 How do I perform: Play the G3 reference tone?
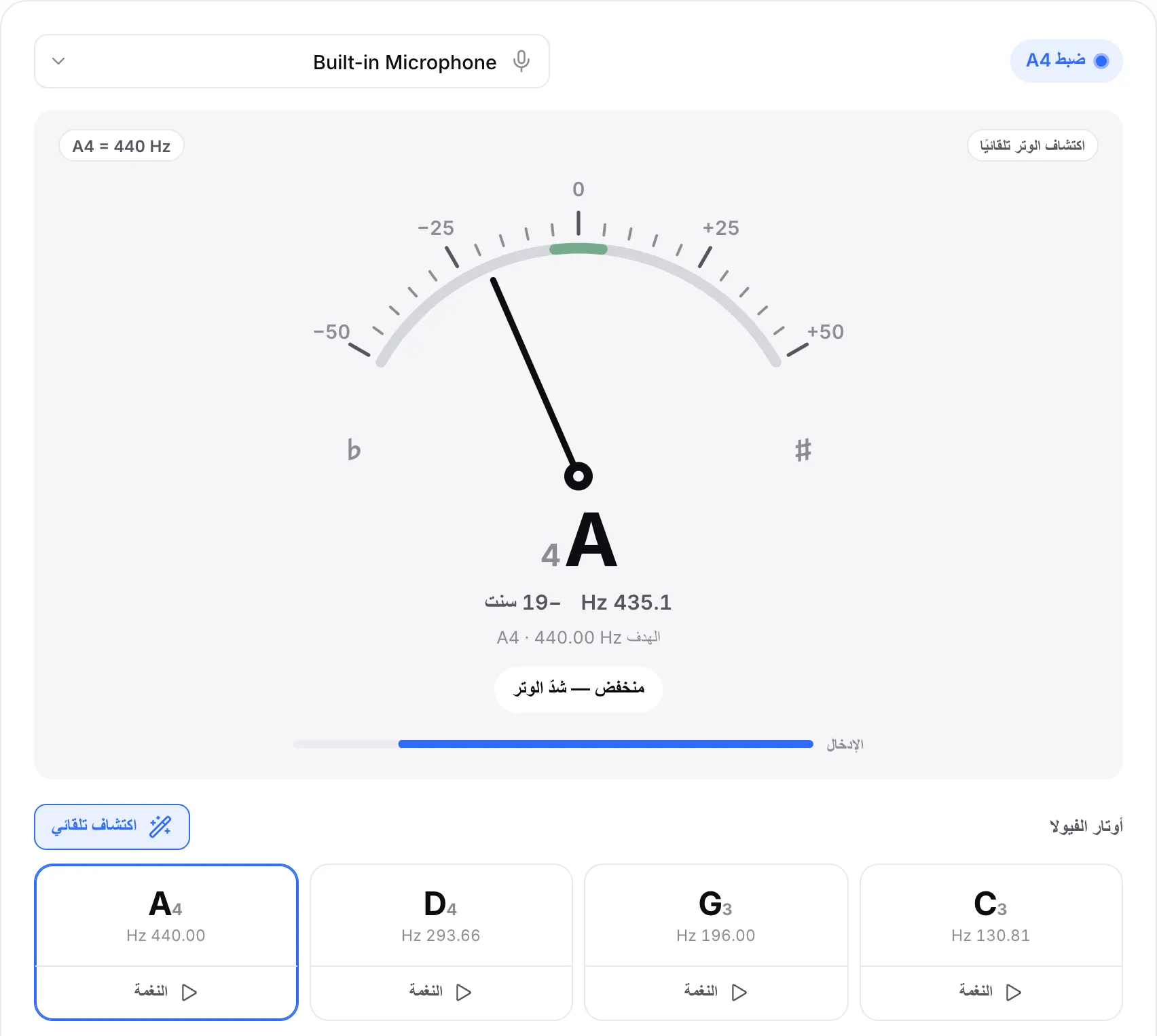pos(716,992)
